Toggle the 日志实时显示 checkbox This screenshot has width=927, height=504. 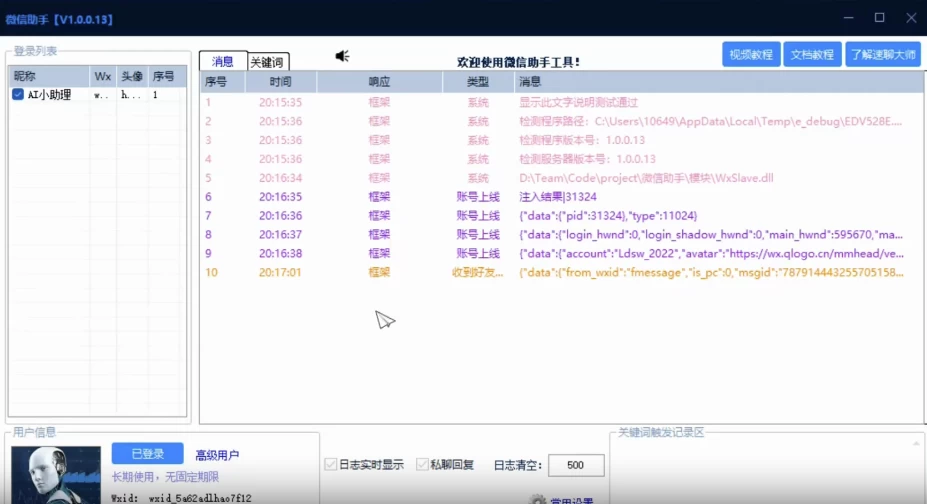pyautogui.click(x=331, y=465)
